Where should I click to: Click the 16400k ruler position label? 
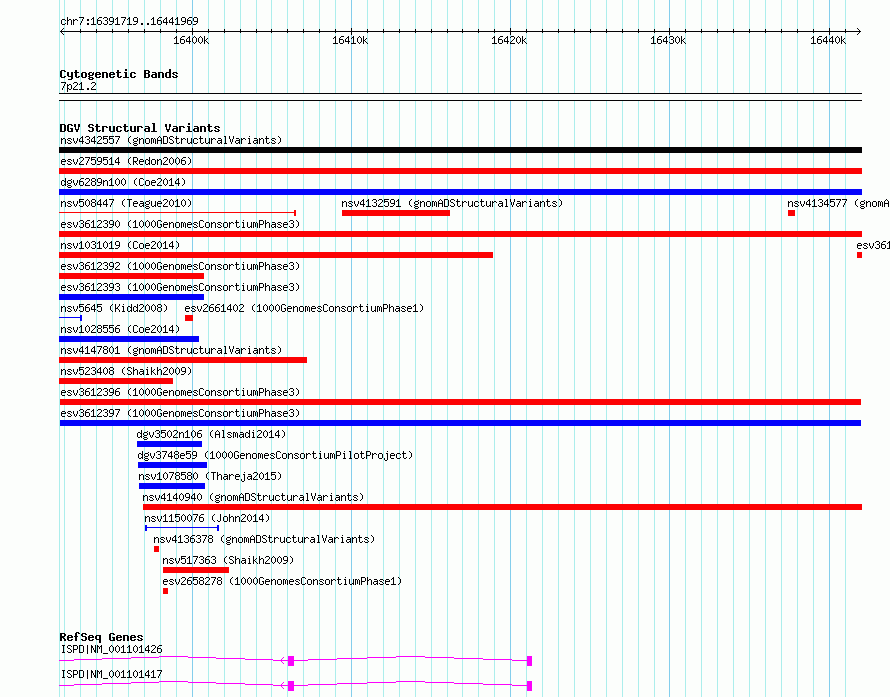pos(191,41)
